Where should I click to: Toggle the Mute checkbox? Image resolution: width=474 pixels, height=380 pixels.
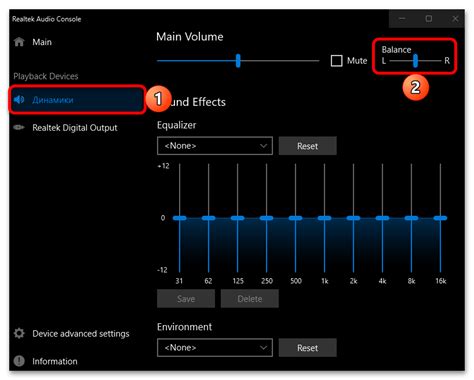click(337, 61)
